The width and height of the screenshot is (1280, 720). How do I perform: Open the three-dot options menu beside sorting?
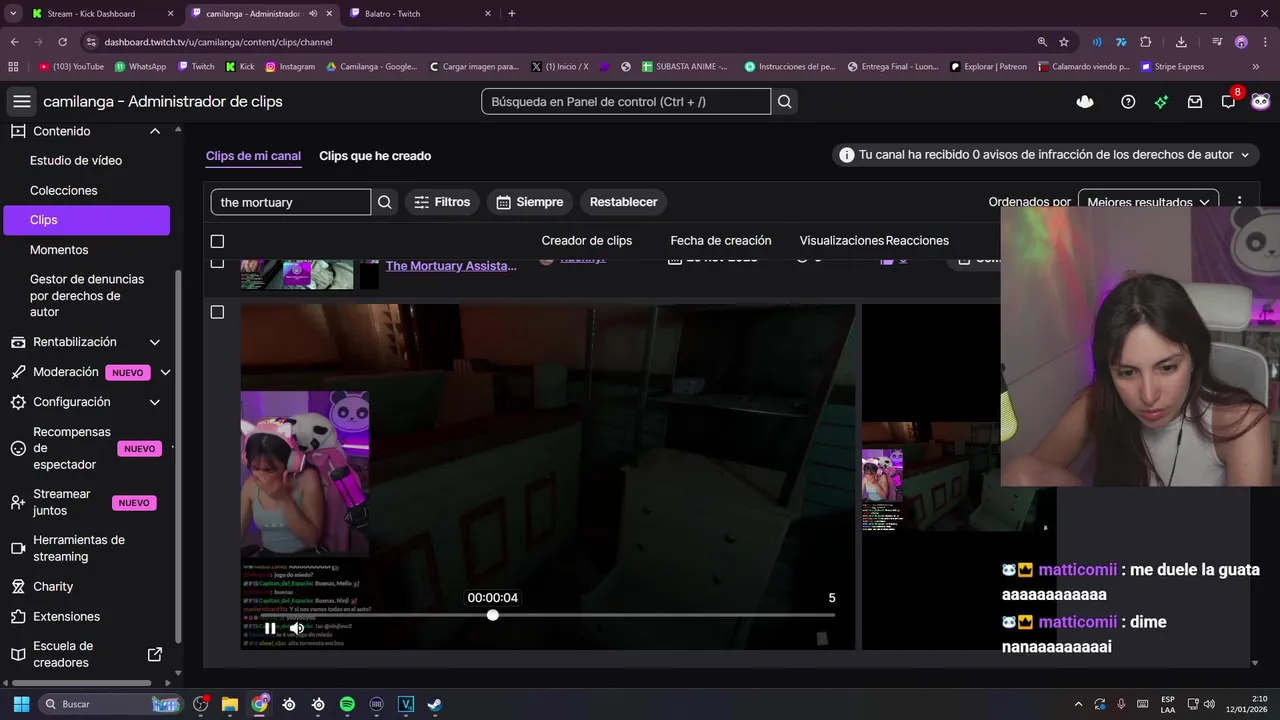(x=1239, y=201)
